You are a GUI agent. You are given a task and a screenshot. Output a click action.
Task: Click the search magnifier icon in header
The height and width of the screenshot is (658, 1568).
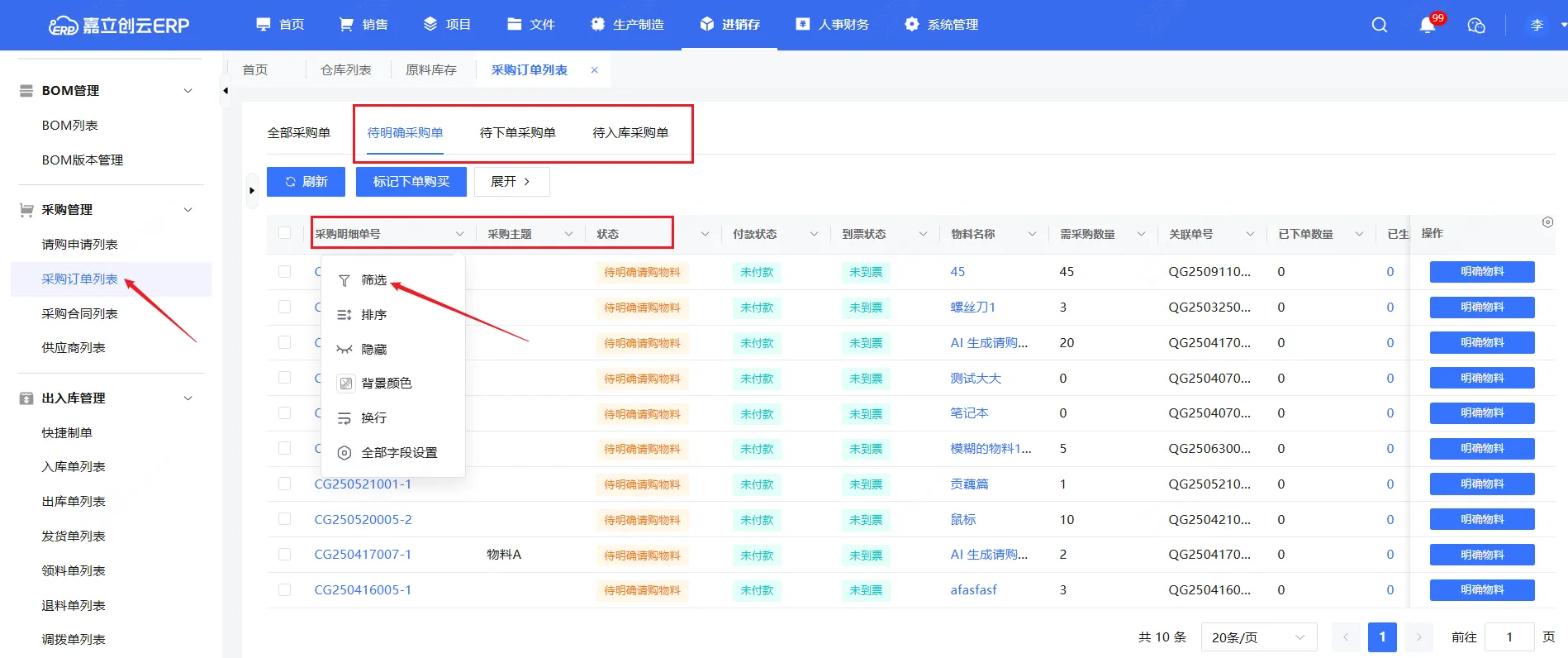1379,25
